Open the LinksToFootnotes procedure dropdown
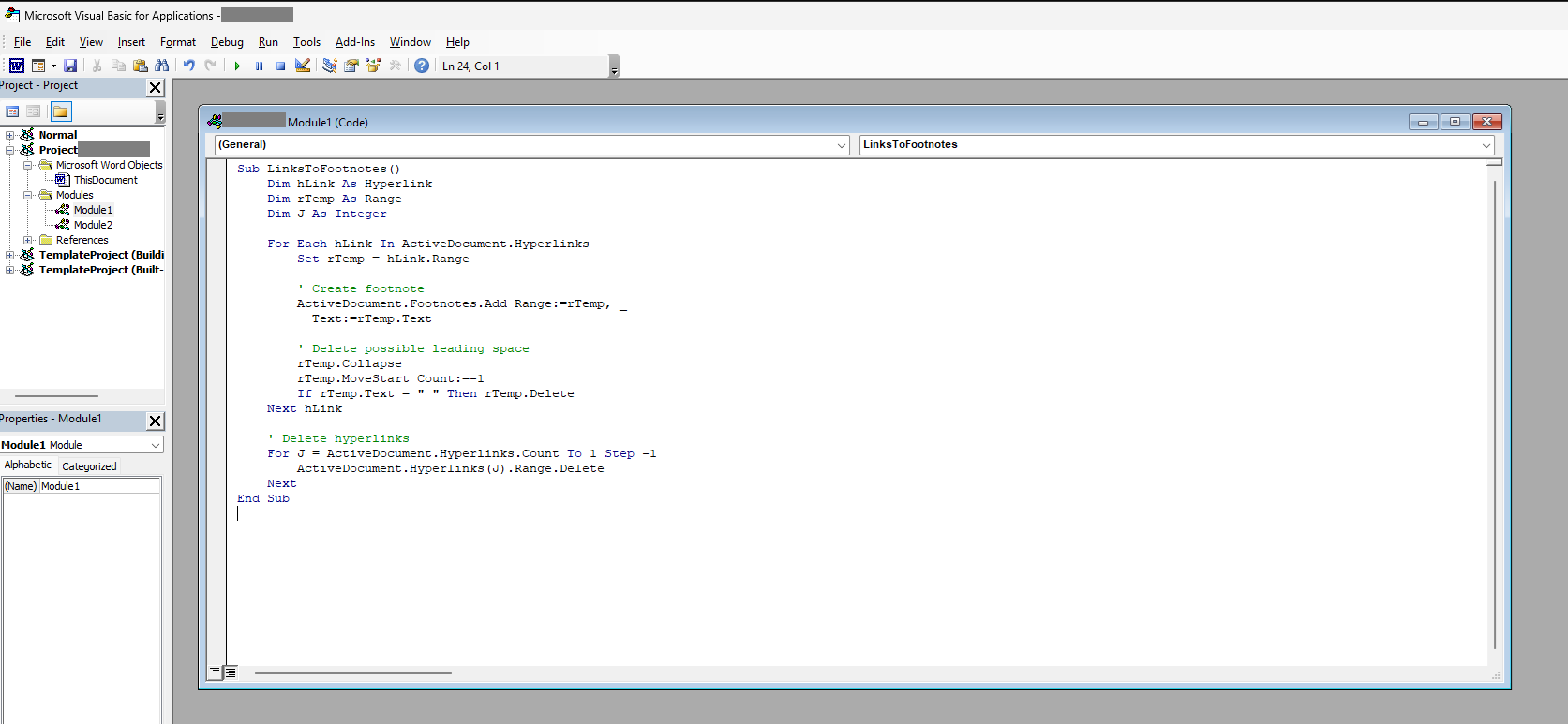 [x=1486, y=145]
